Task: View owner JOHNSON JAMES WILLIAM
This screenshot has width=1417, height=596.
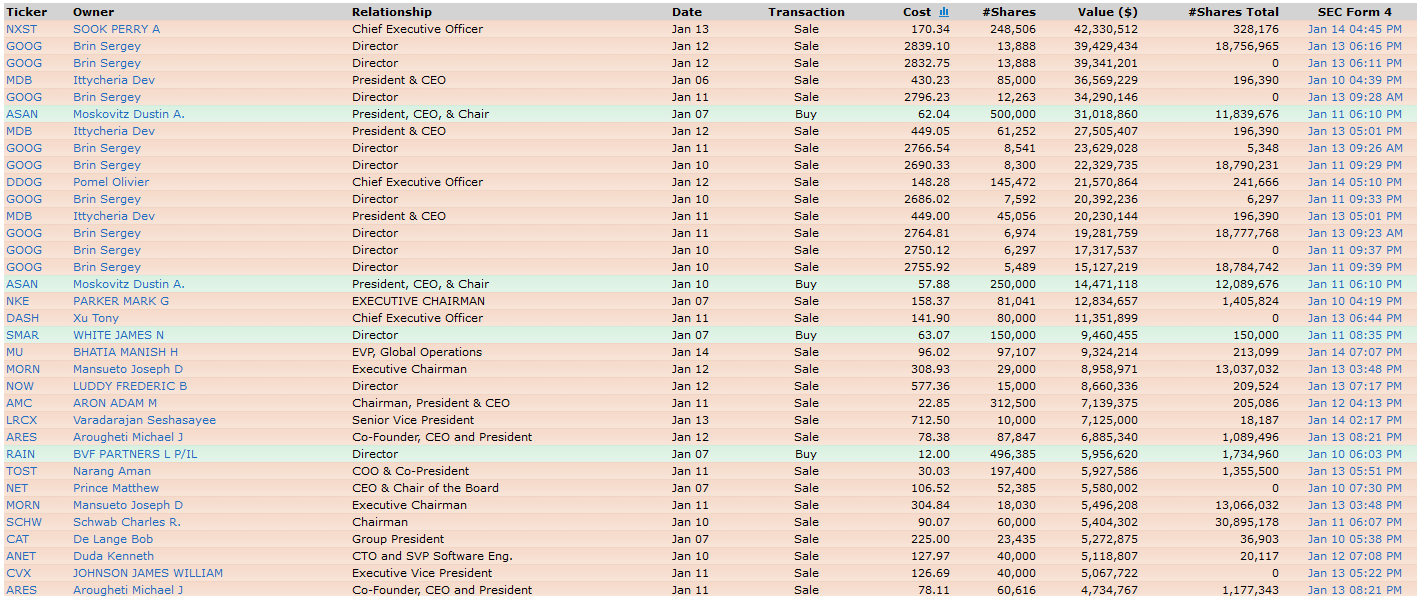Action: [x=148, y=573]
